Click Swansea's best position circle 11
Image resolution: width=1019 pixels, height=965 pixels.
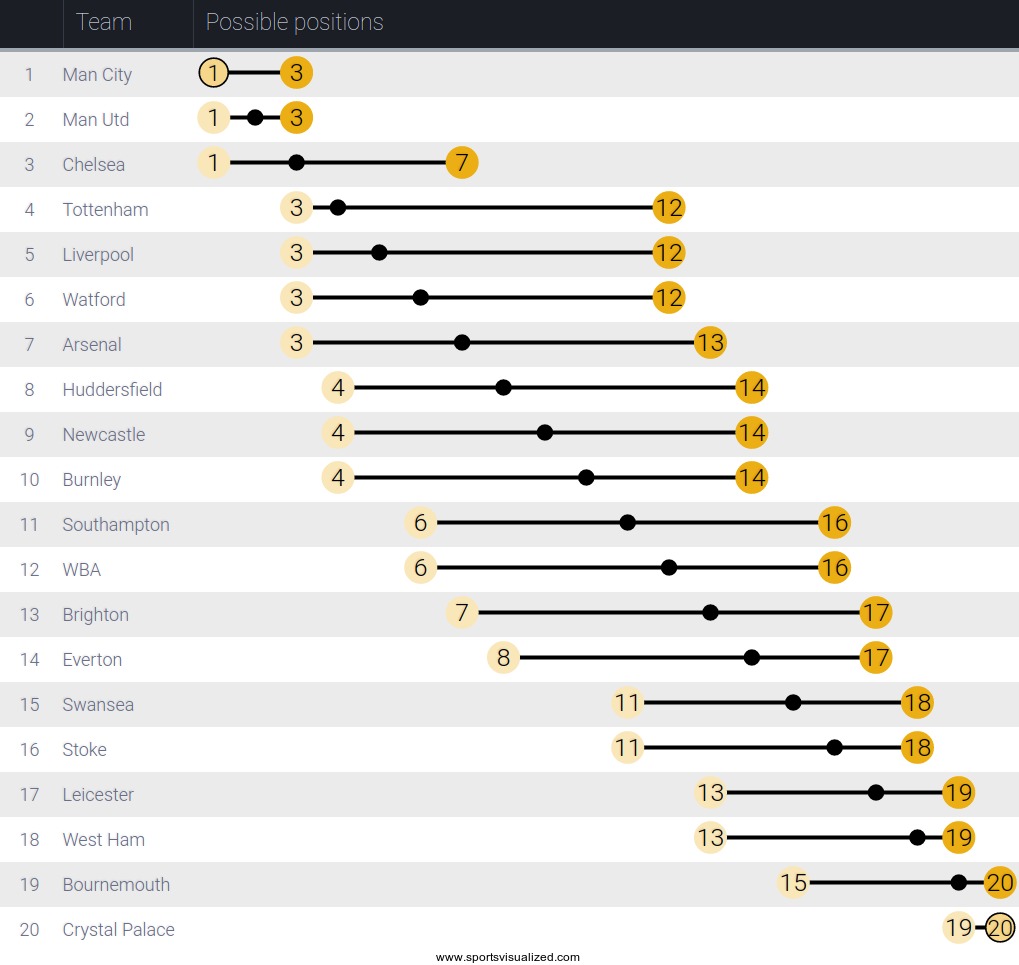(627, 703)
